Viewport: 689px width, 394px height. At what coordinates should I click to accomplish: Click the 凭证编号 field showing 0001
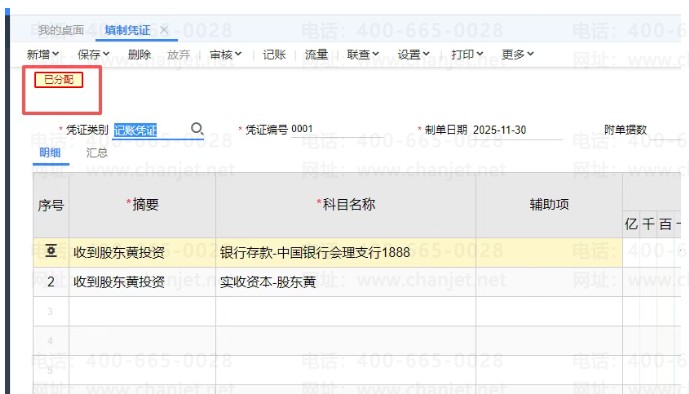337,129
